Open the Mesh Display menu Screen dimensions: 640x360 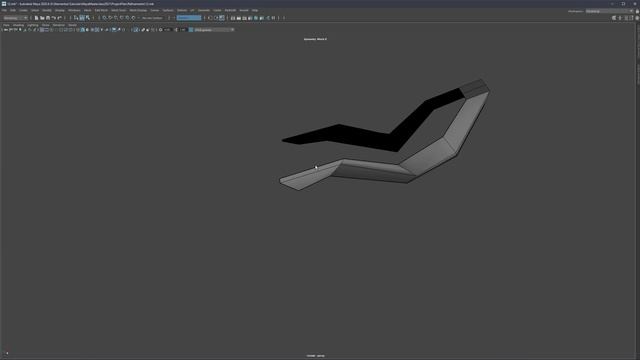[x=138, y=10]
